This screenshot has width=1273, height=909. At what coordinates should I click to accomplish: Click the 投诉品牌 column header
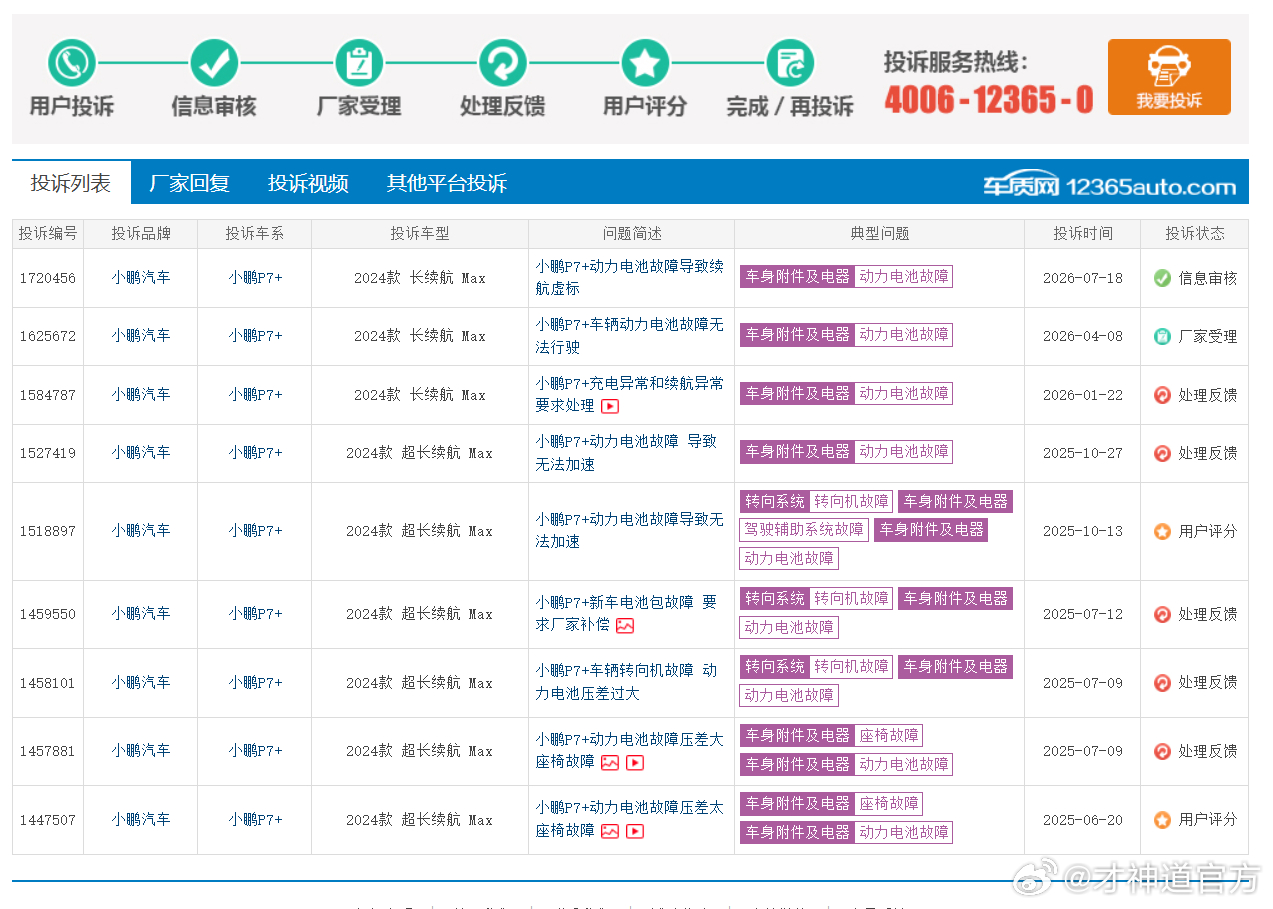click(140, 234)
